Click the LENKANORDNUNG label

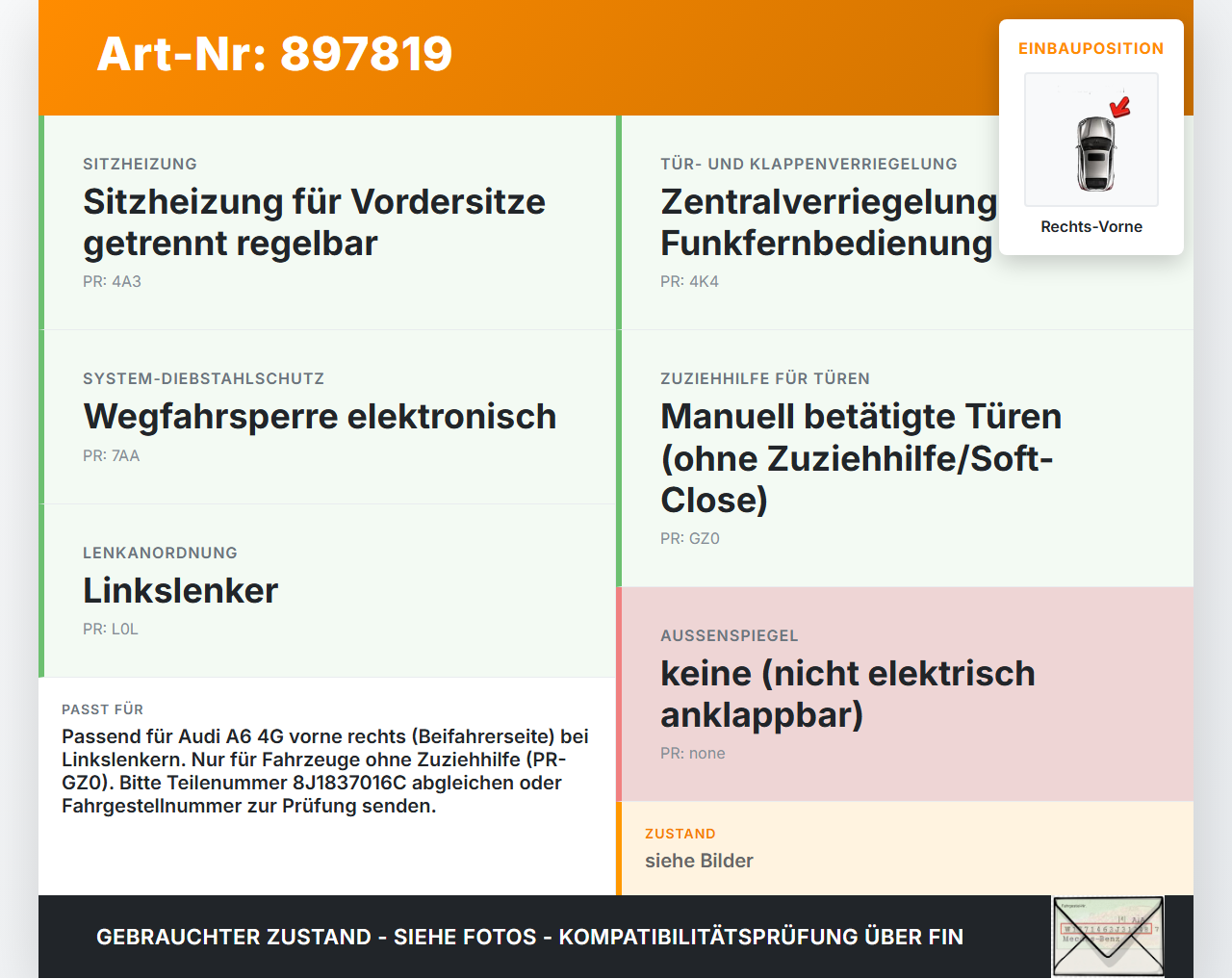[160, 553]
